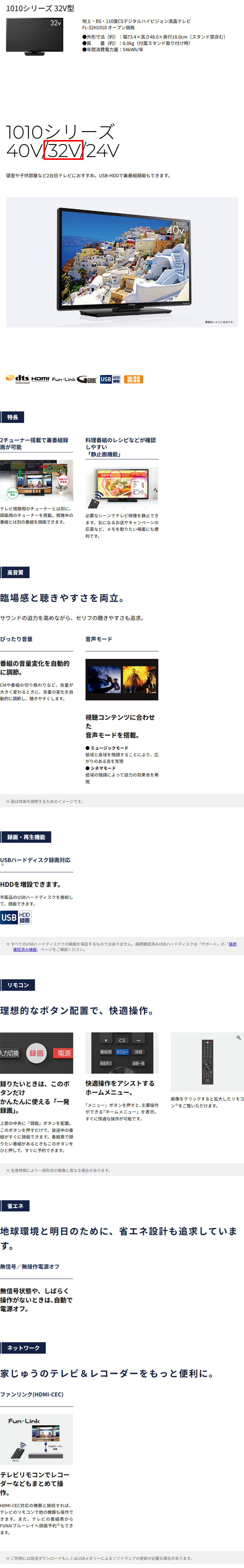Select the highlighted 32V size tab

(x=63, y=150)
